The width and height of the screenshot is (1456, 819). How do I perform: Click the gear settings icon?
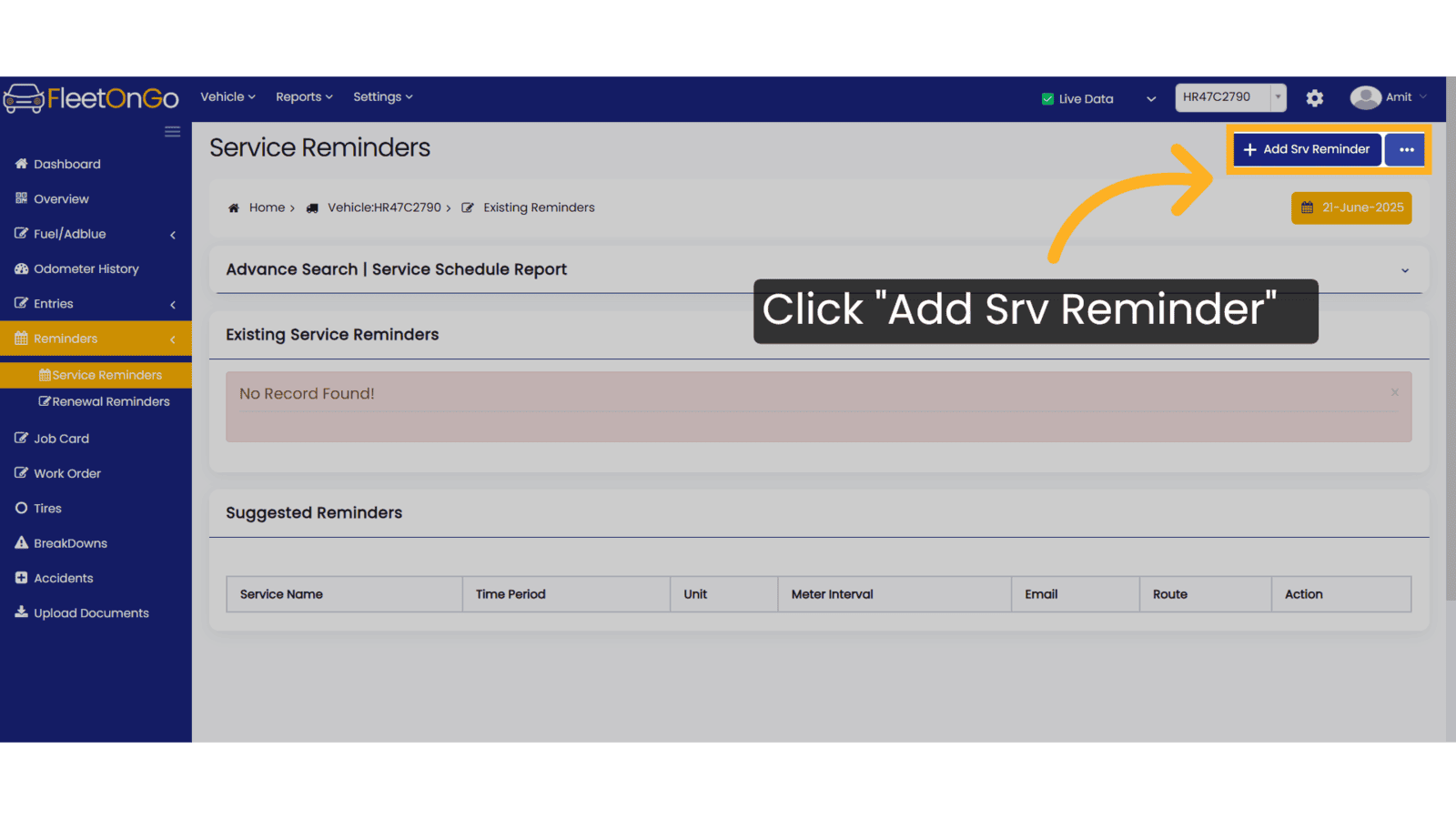tap(1315, 98)
